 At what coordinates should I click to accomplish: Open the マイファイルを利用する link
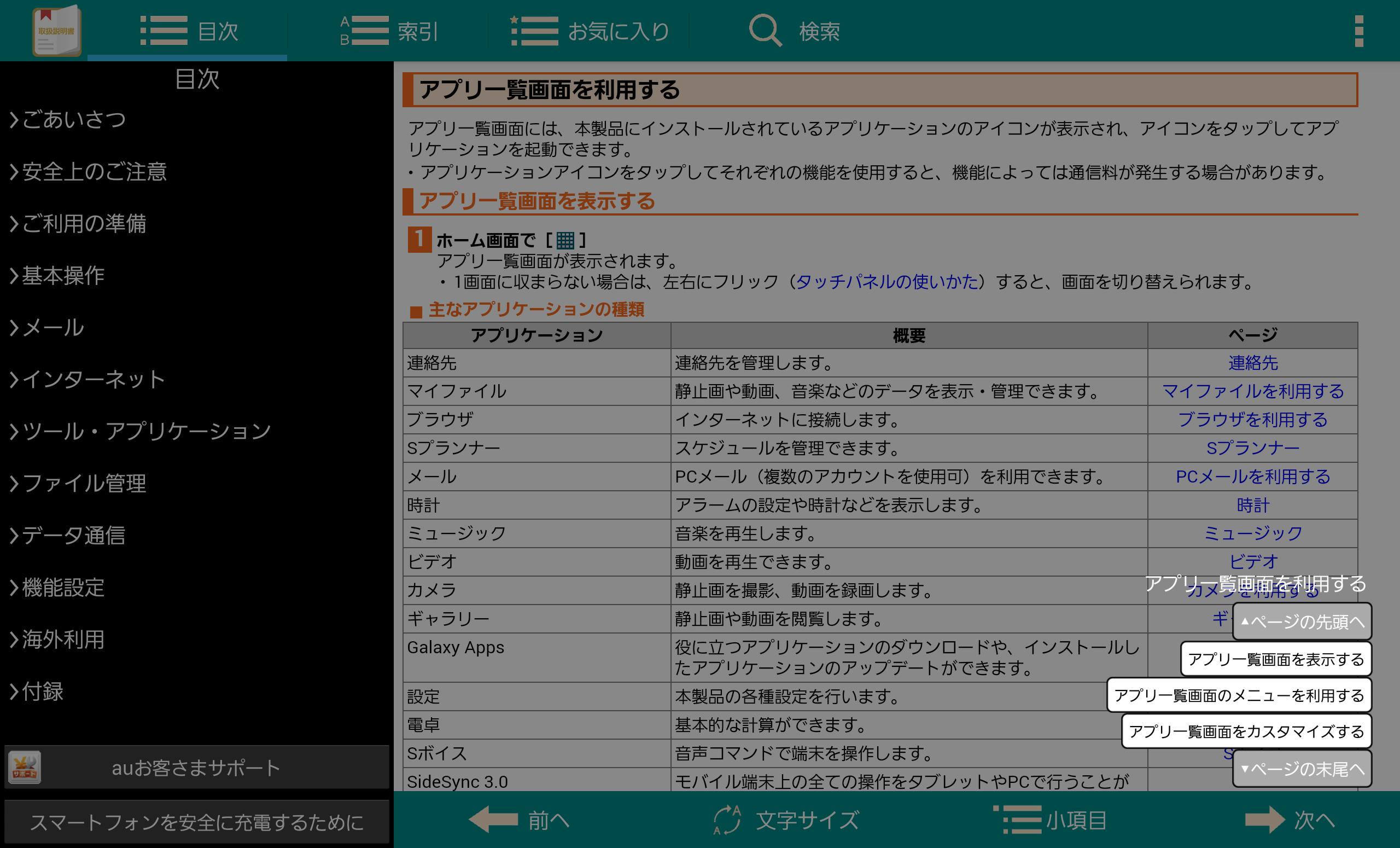[x=1253, y=392]
